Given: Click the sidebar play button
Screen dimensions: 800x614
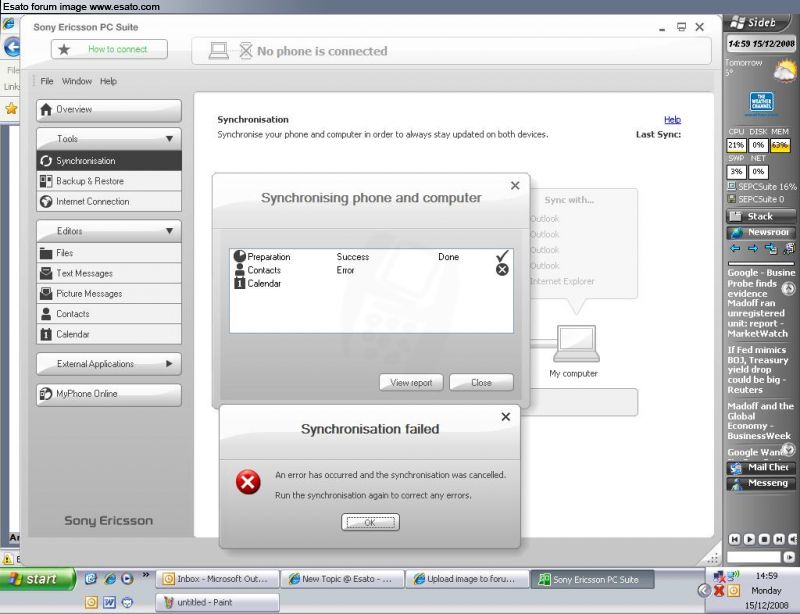Looking at the screenshot, I should 749,539.
